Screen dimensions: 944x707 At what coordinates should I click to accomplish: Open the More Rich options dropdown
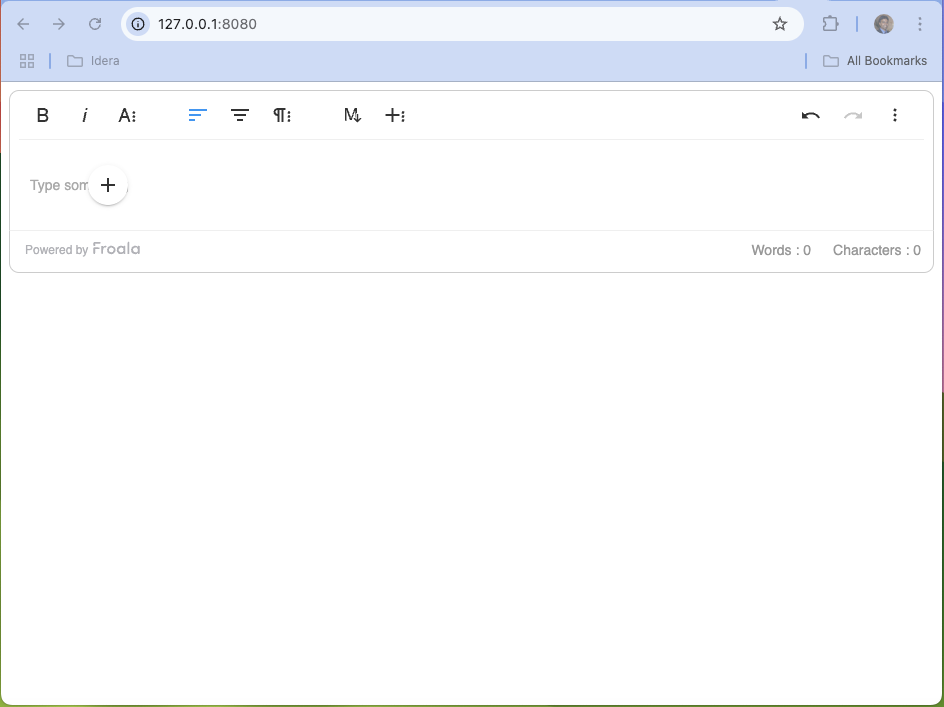[395, 115]
